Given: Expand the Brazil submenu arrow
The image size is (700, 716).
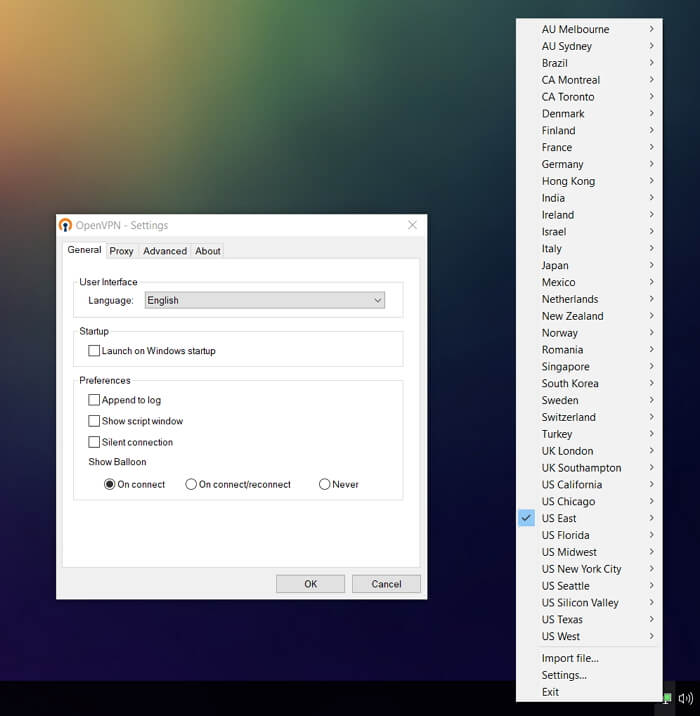Looking at the screenshot, I should (652, 63).
